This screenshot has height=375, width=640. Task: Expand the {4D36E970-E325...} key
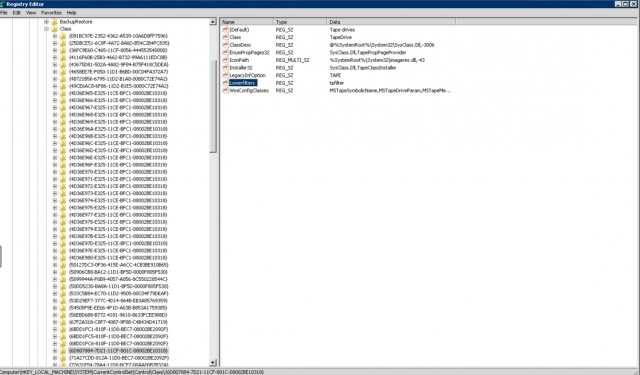55,172
